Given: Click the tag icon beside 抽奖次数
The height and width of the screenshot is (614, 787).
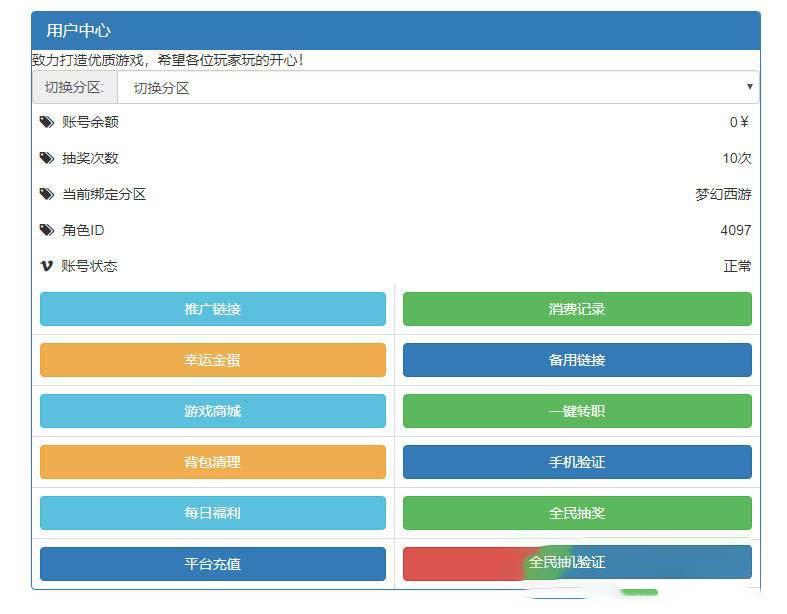Looking at the screenshot, I should pos(46,158).
